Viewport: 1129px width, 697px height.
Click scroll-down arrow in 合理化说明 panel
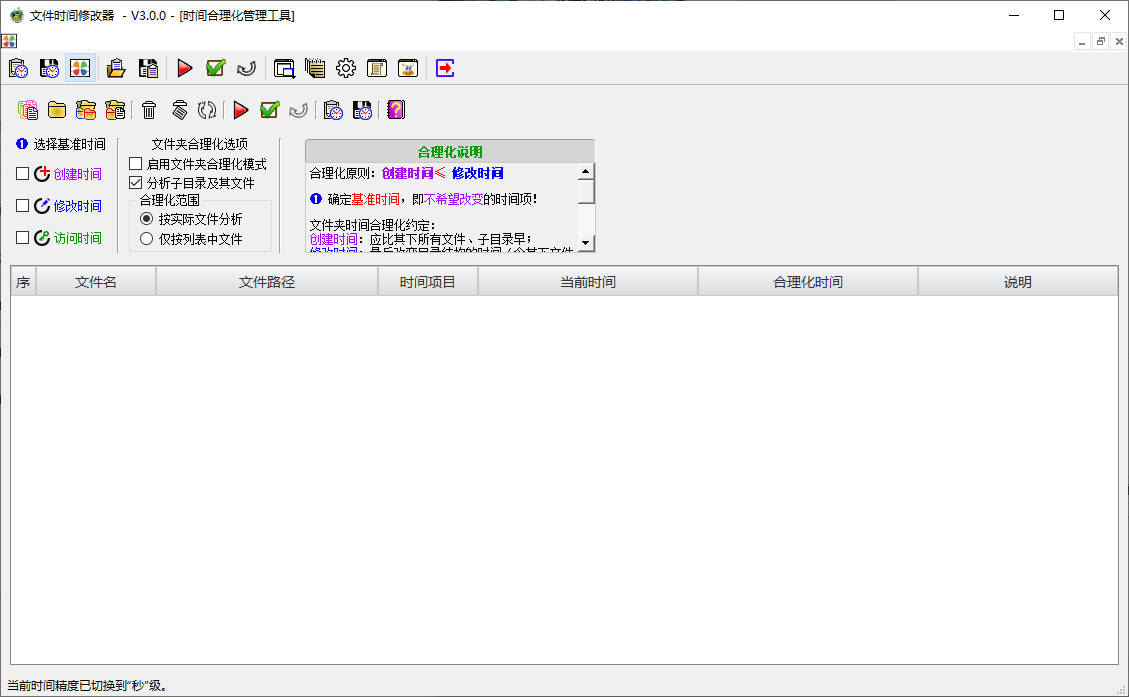585,243
